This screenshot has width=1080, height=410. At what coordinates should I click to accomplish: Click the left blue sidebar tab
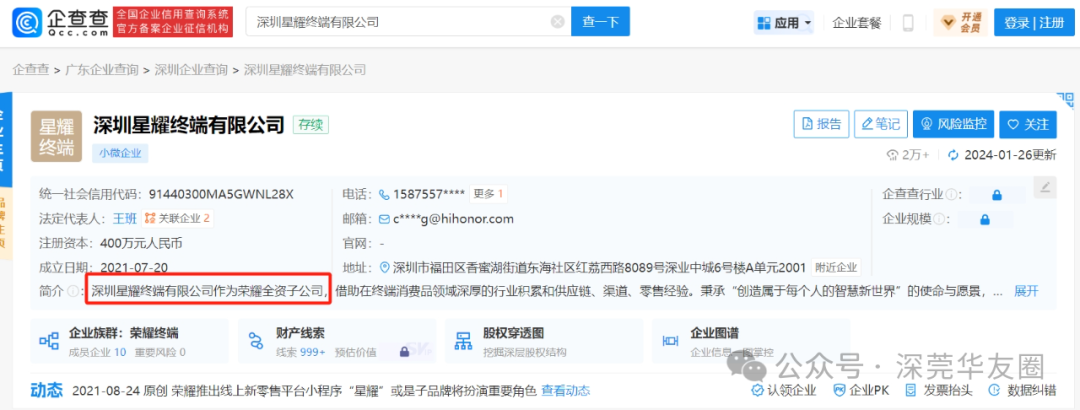[x=6, y=139]
